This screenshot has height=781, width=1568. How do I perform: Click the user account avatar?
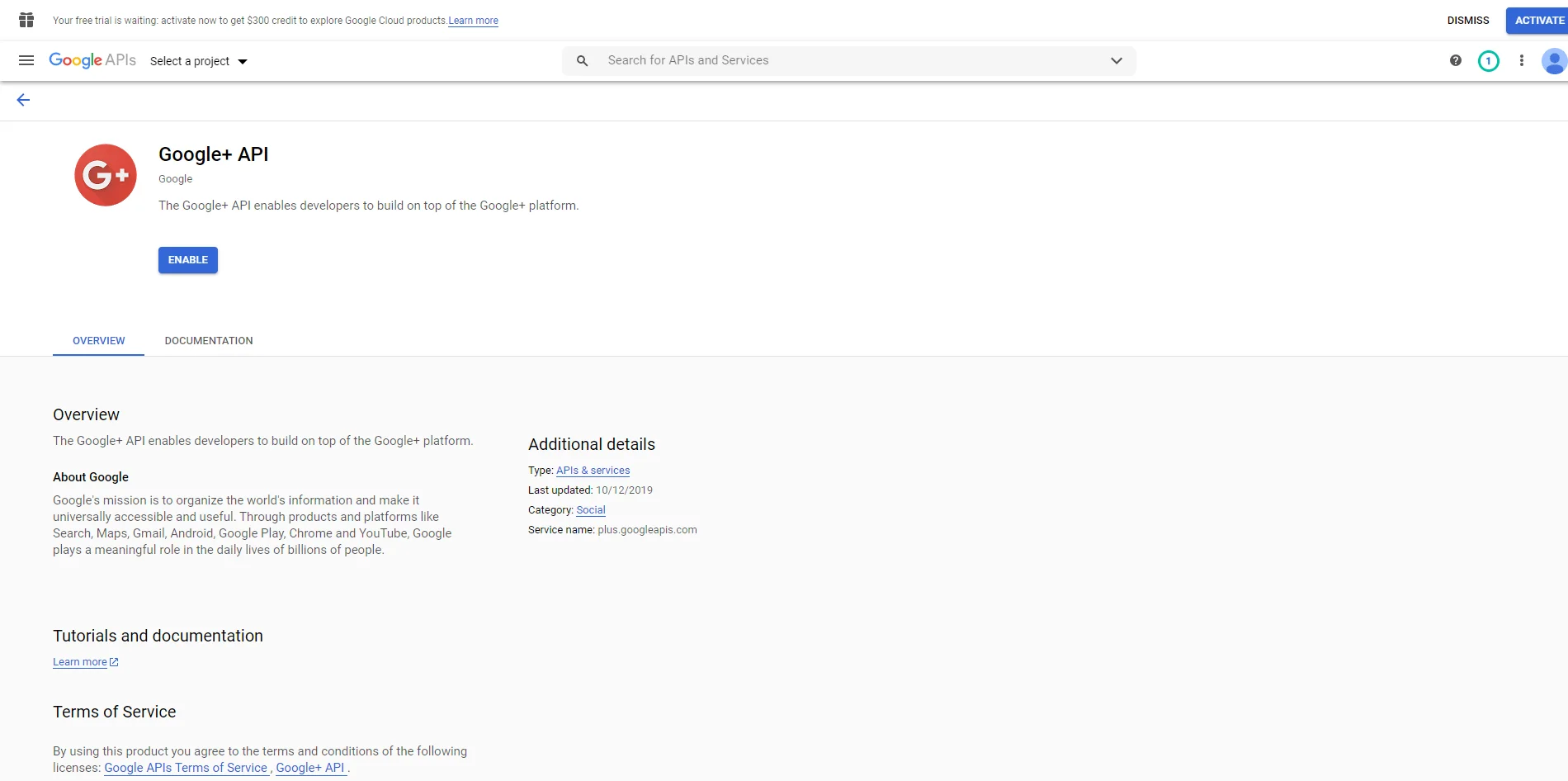pos(1553,61)
